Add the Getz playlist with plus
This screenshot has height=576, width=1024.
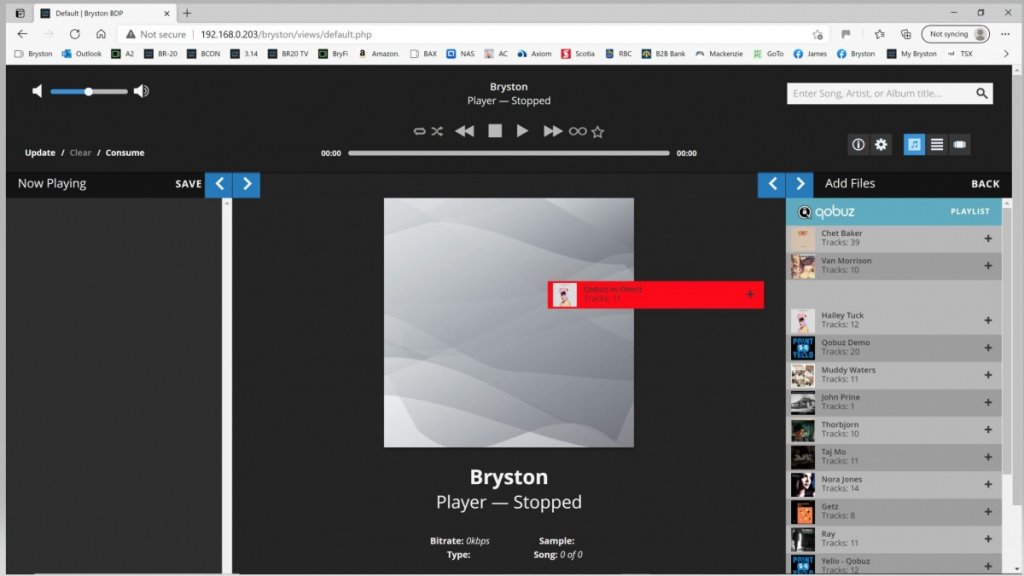tap(988, 512)
